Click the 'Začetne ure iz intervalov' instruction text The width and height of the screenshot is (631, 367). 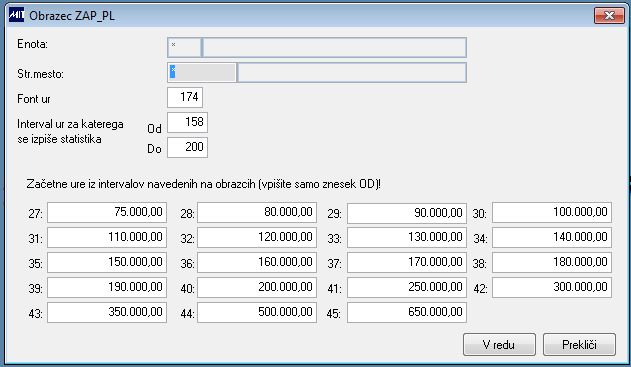point(203,184)
